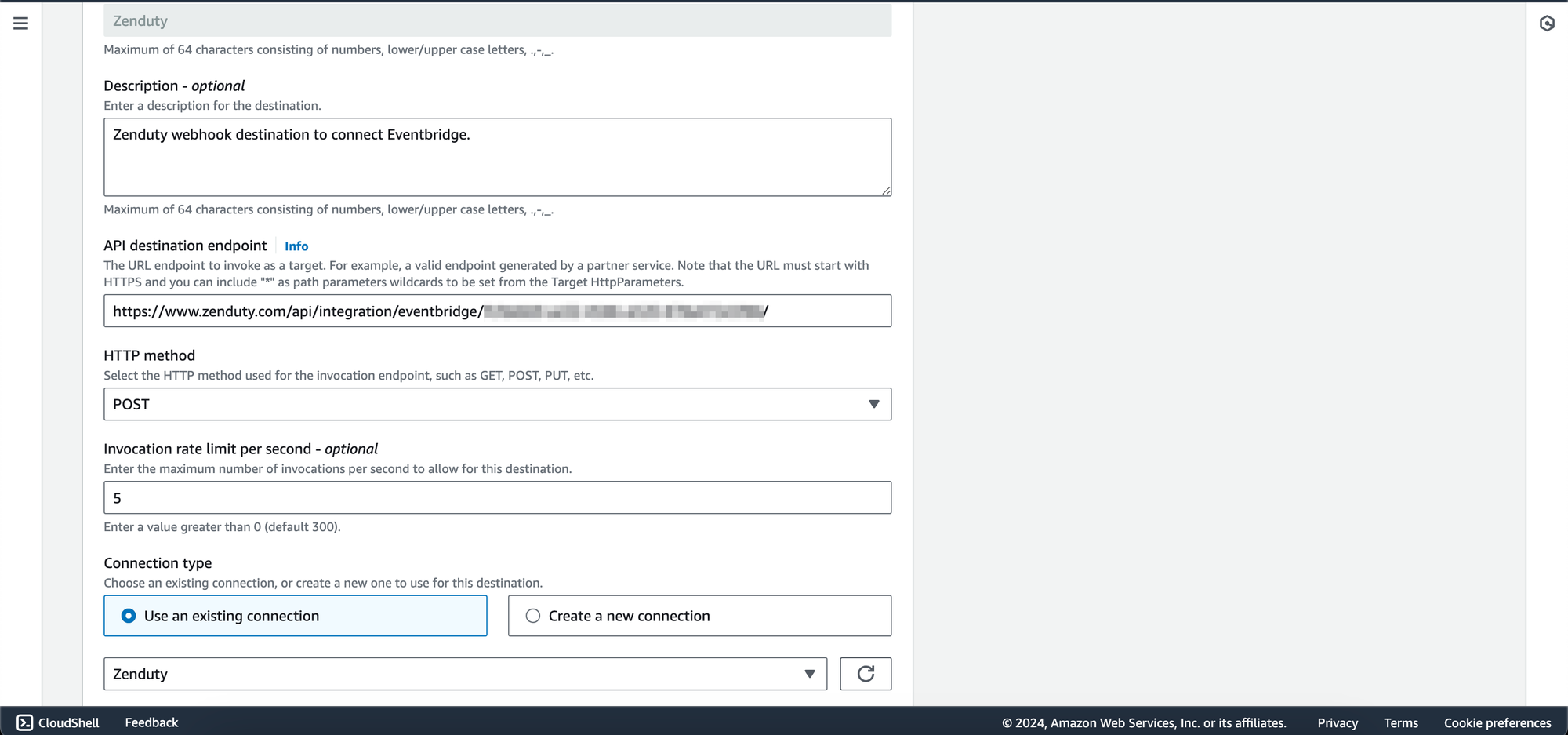
Task: Open Cookie preferences
Action: pyautogui.click(x=1497, y=722)
